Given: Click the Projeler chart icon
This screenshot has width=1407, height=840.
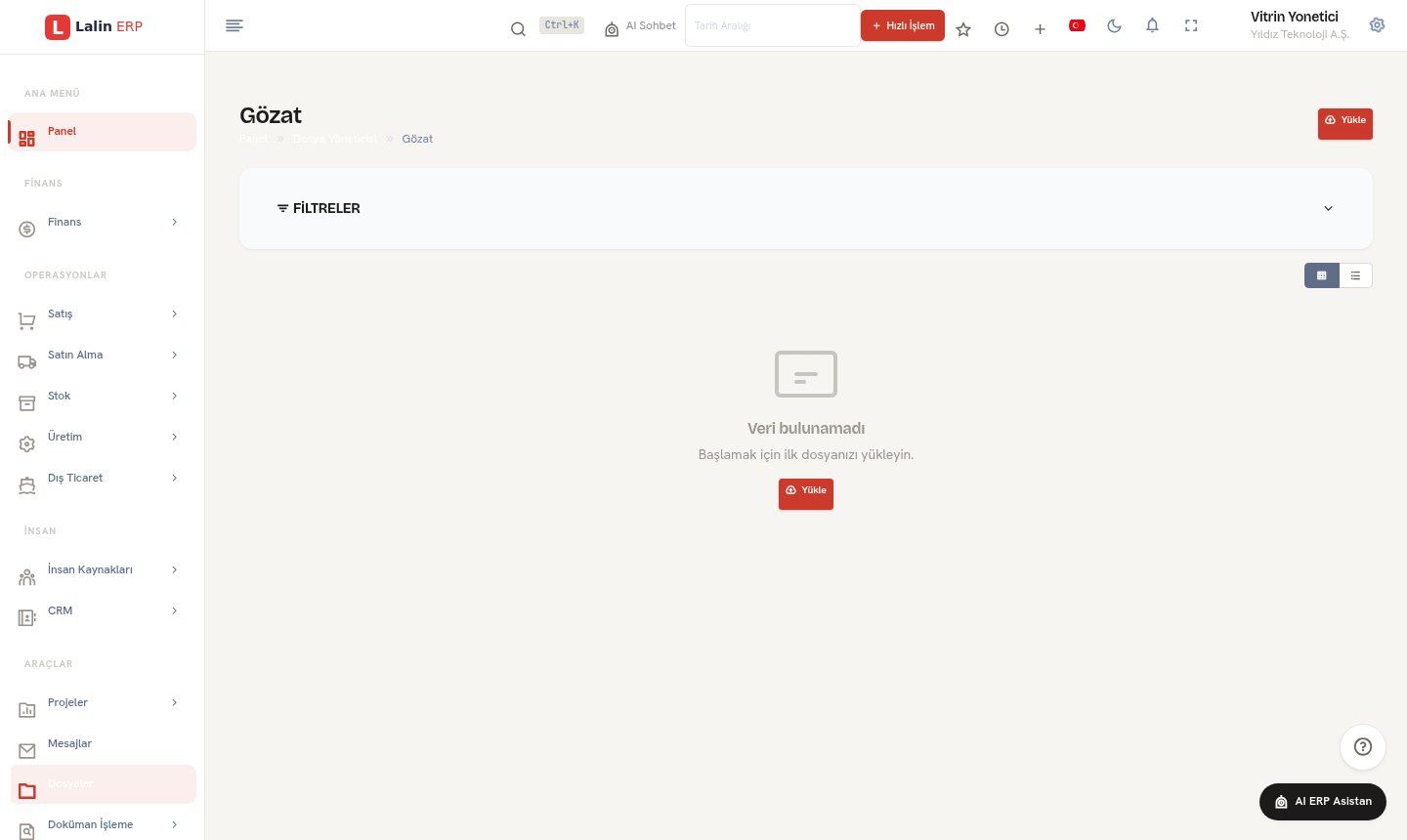Looking at the screenshot, I should pos(27,710).
